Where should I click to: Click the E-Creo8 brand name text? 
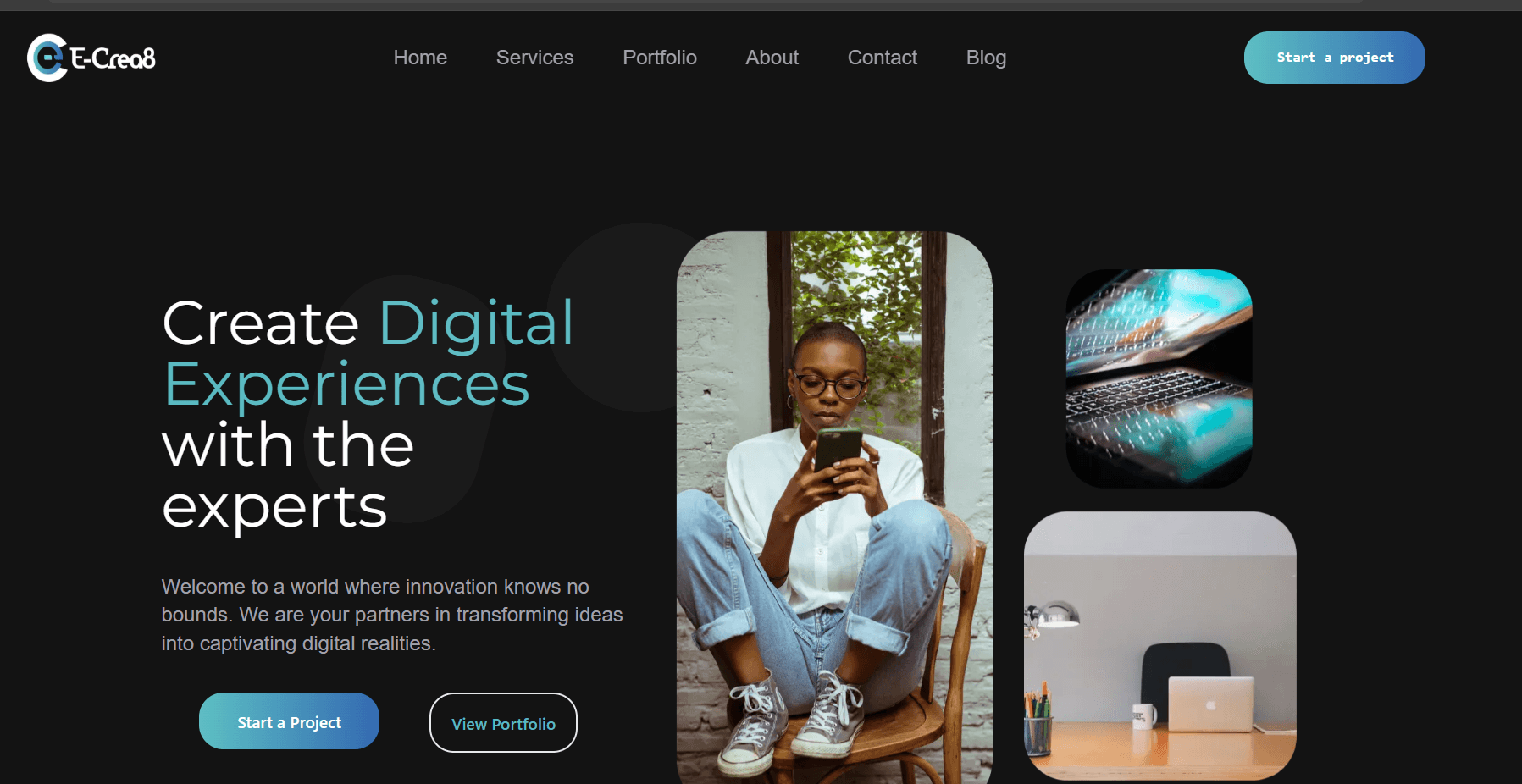tap(113, 58)
